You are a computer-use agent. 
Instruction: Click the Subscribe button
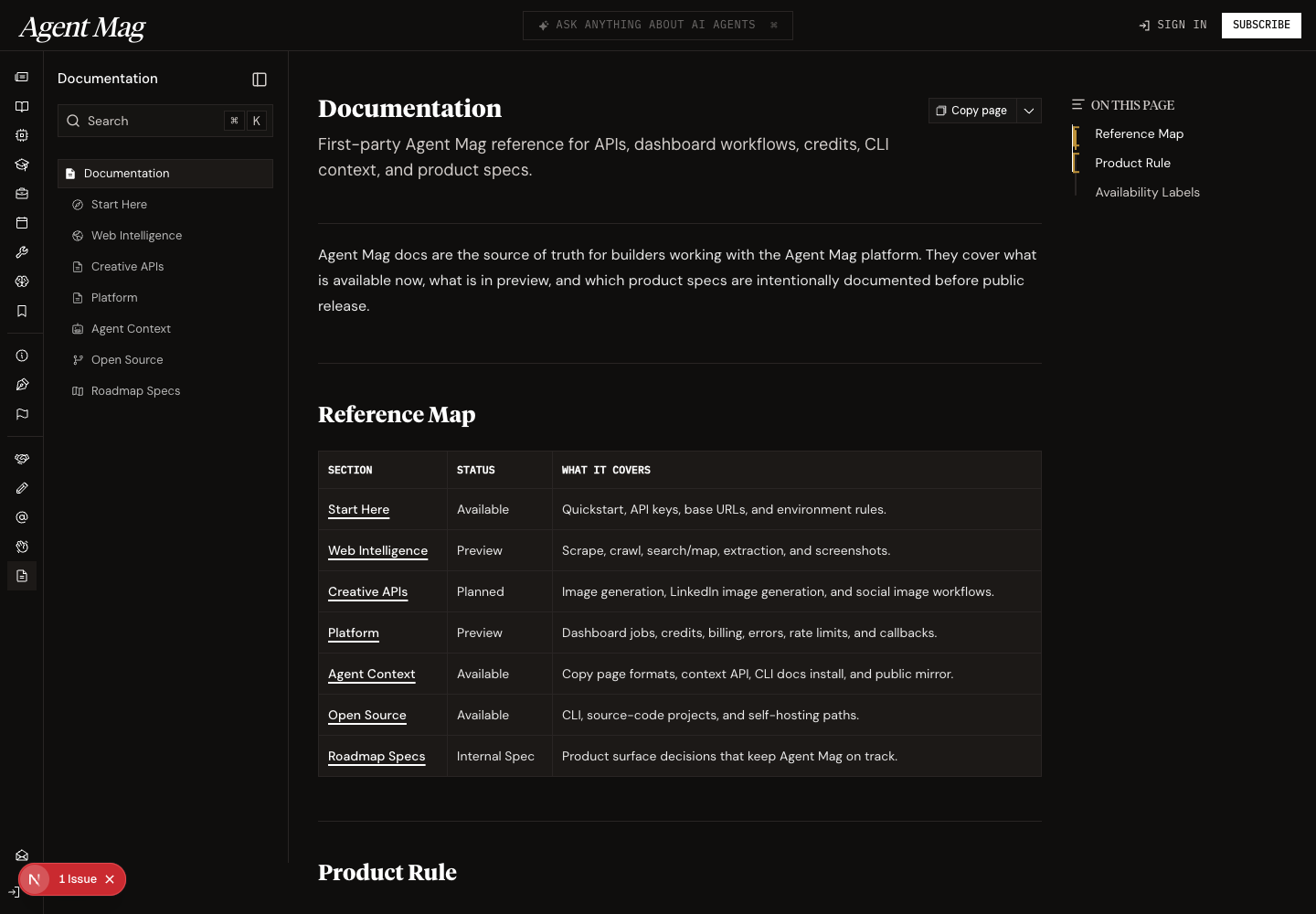click(1260, 25)
